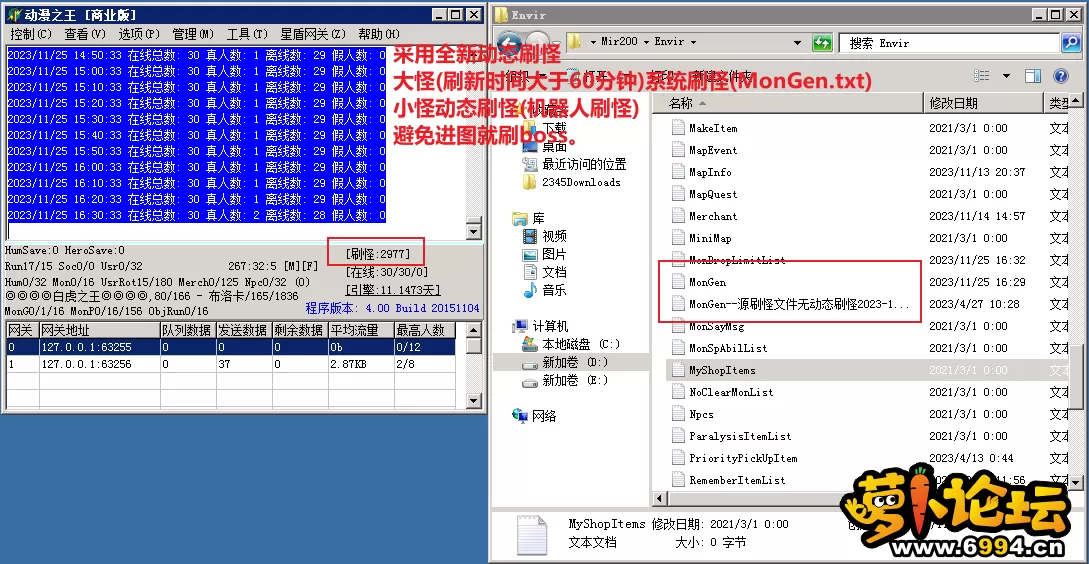The width and height of the screenshot is (1089, 564).
Task: Click the ParalysisItemList file icon
Action: [678, 436]
